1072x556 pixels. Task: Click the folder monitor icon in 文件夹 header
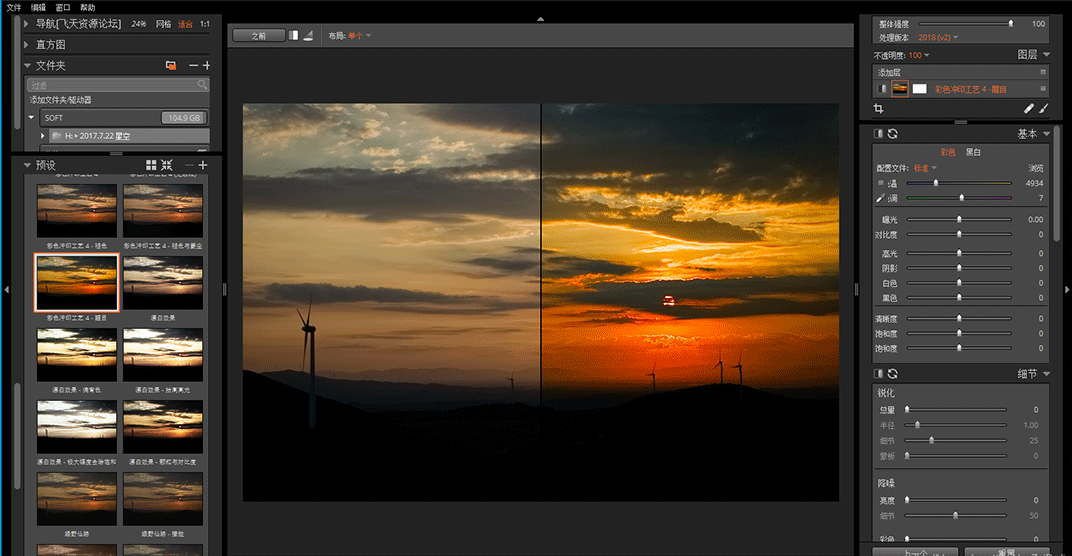tap(171, 66)
